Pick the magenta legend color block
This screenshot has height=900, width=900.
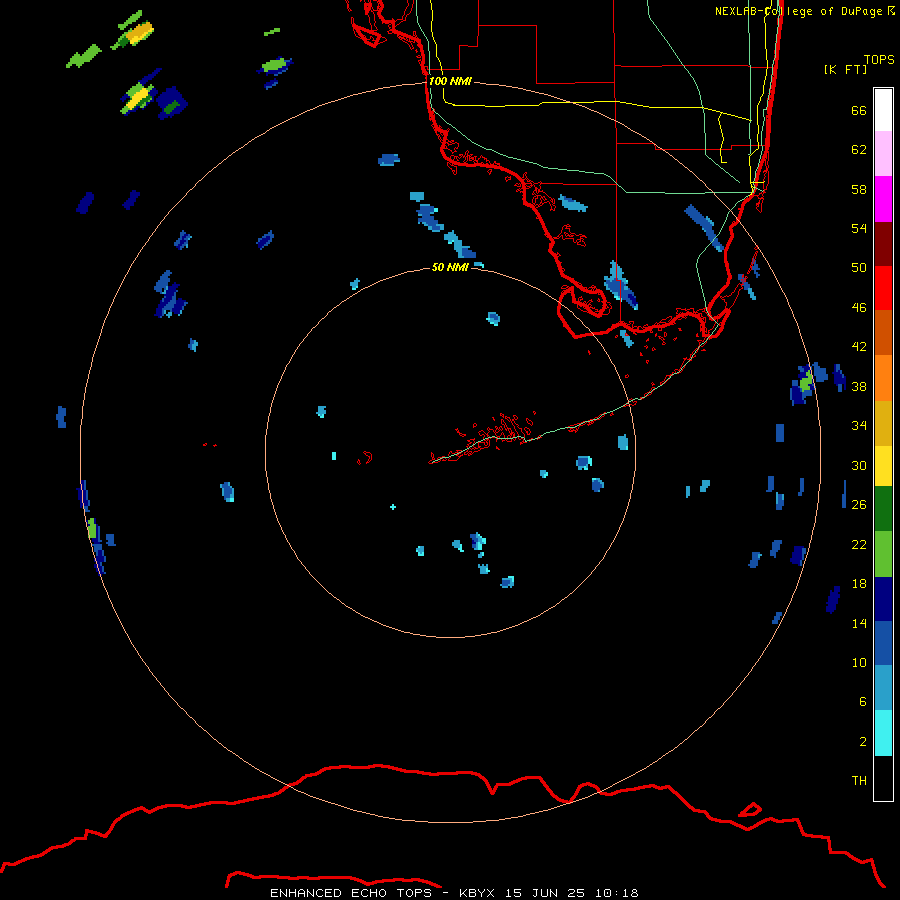883,199
